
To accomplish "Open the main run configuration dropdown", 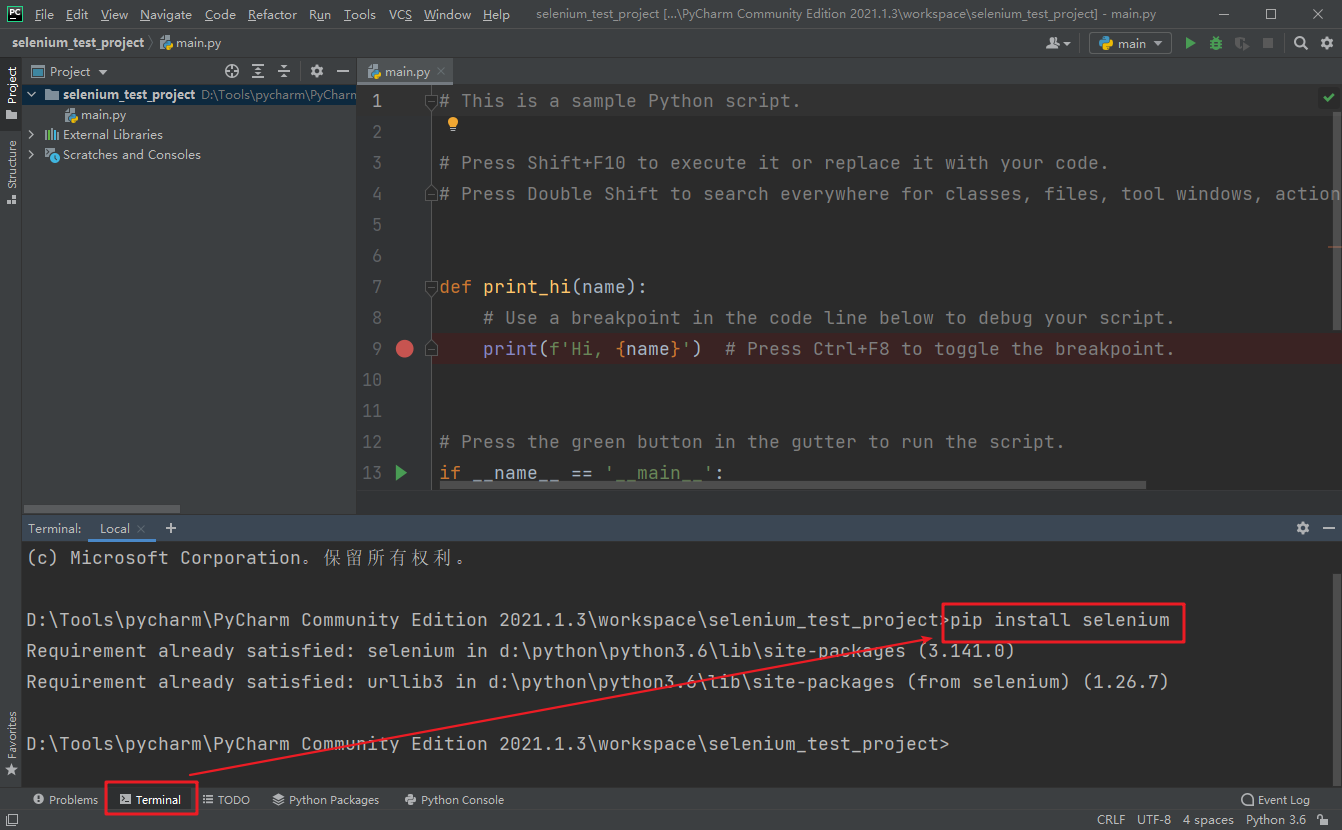I will point(1131,43).
